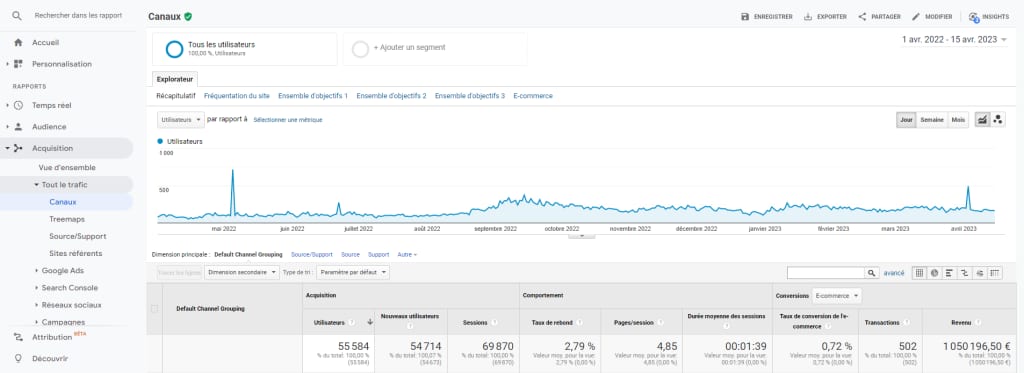
Task: Click the table search magnifier button
Action: [872, 273]
